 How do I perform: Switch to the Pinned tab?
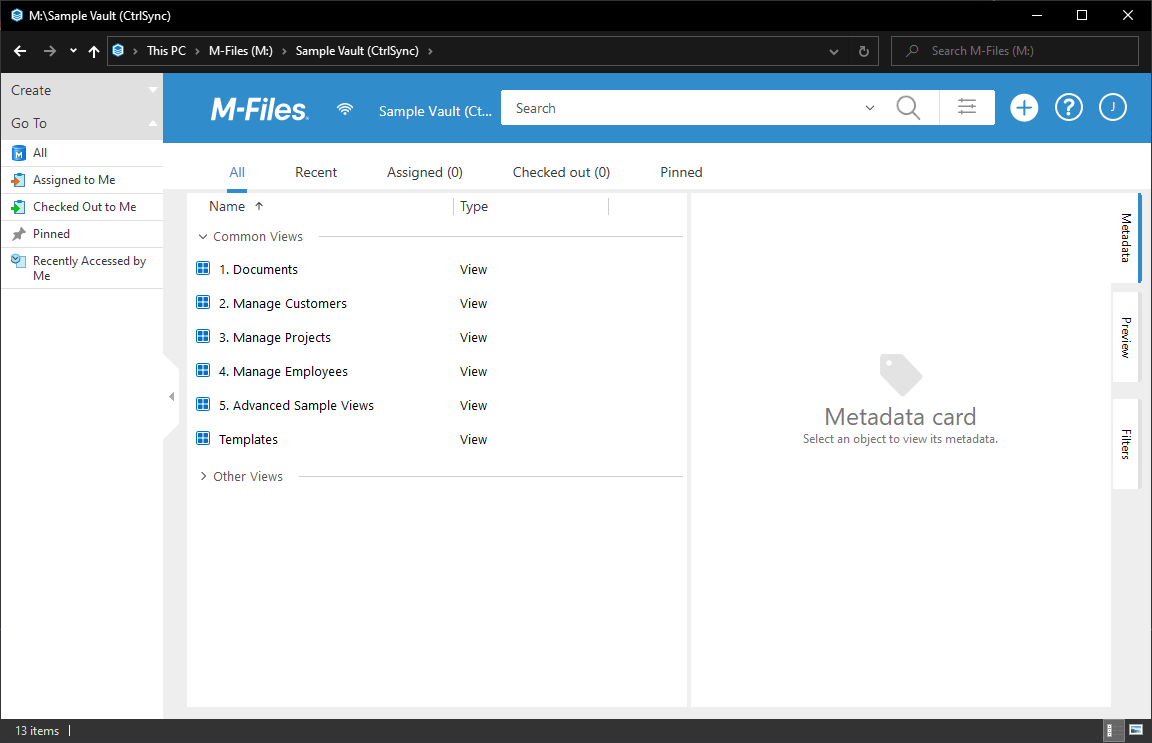(x=681, y=173)
